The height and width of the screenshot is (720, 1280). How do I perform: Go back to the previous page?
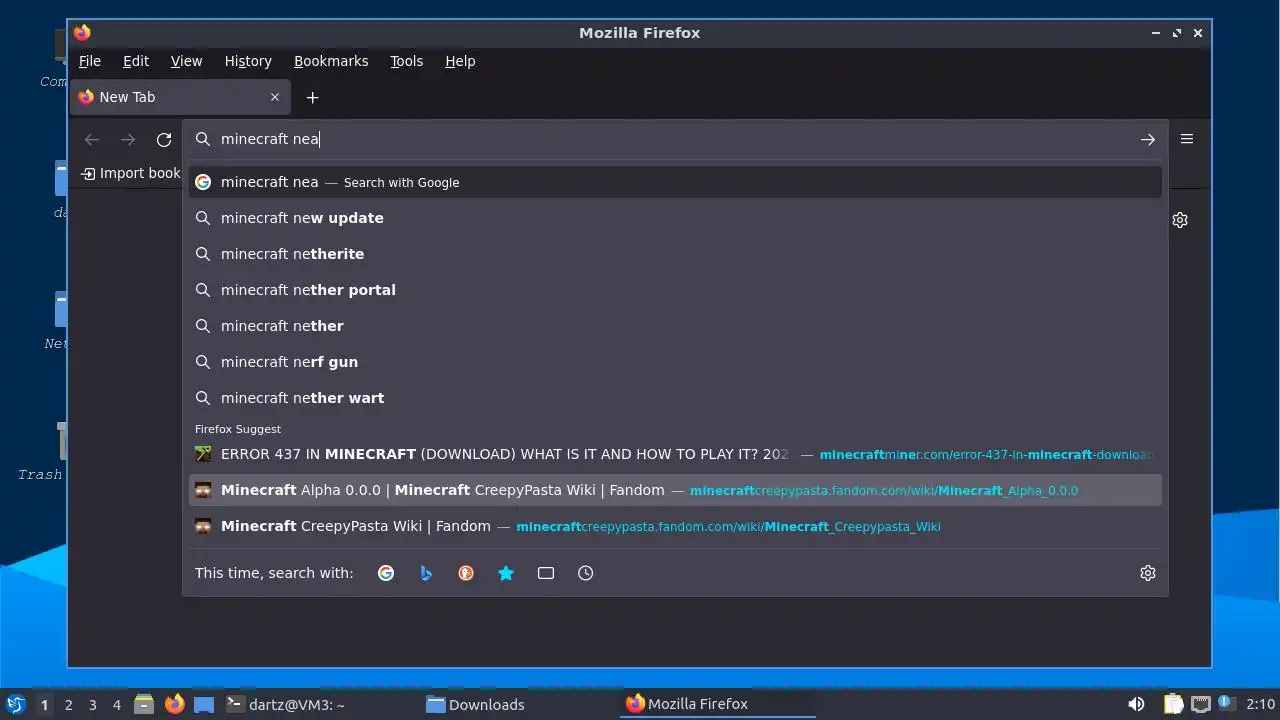pos(92,140)
